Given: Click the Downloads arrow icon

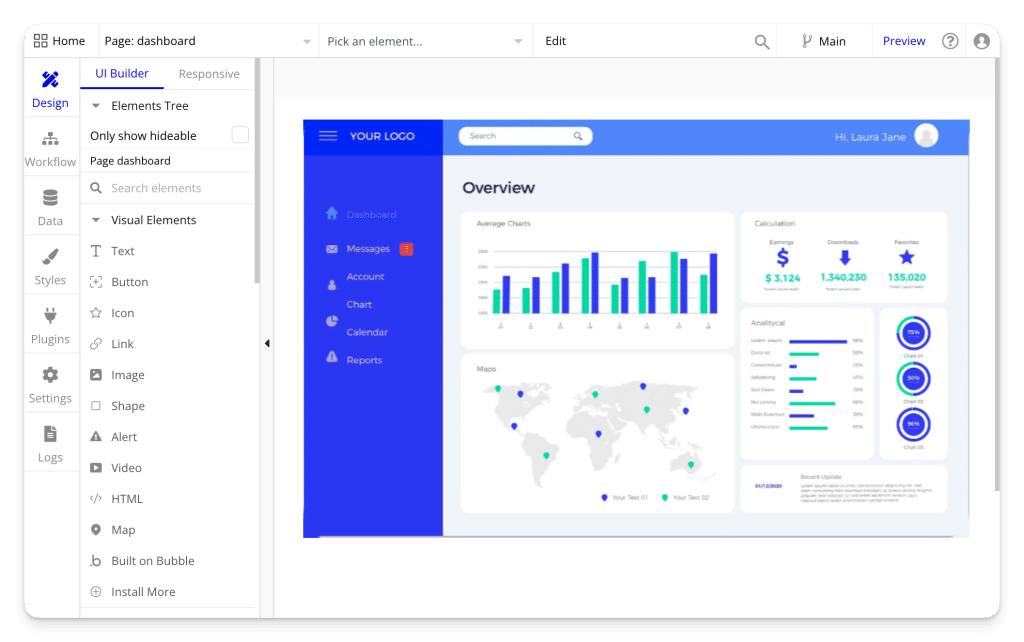Looking at the screenshot, I should pos(844,258).
